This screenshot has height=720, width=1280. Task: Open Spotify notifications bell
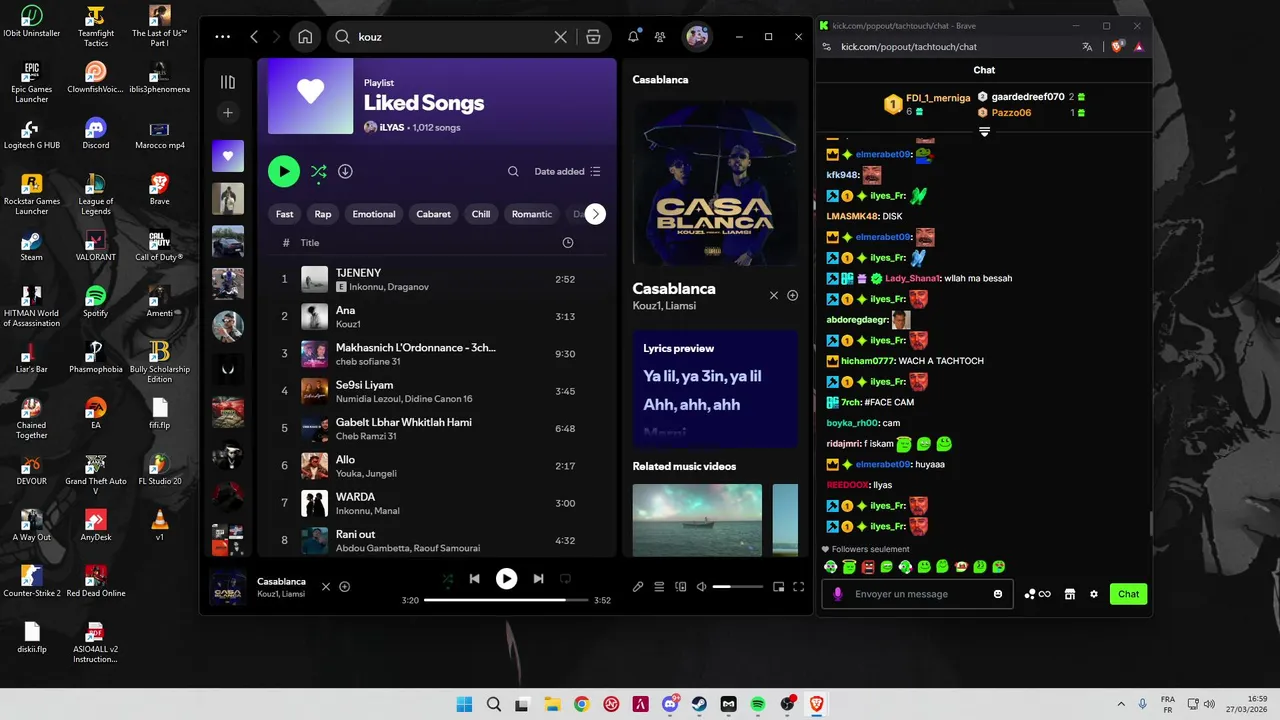(633, 37)
